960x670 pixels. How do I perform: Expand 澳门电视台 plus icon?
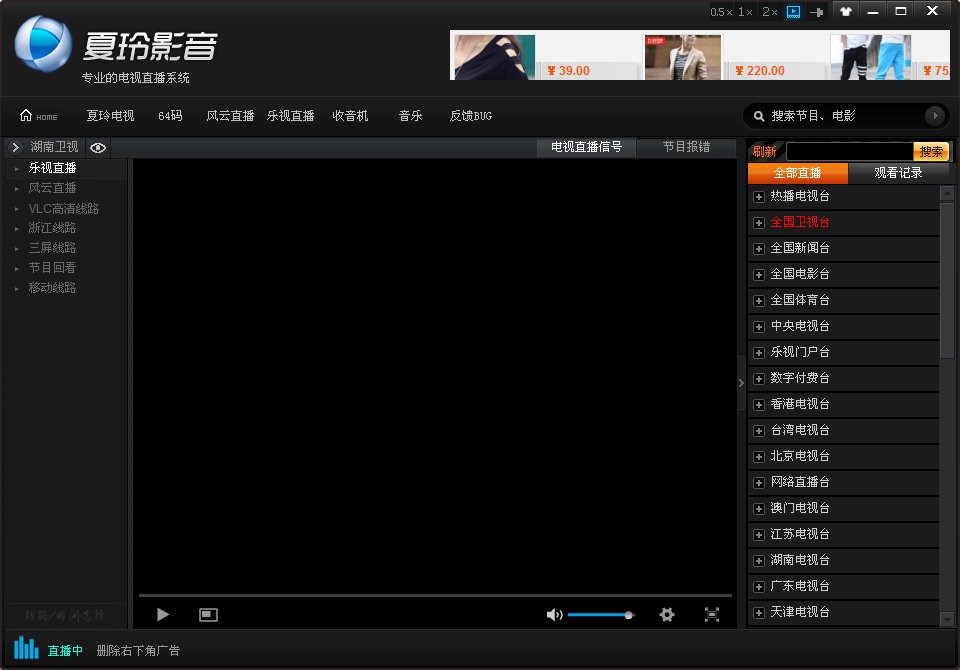point(759,509)
